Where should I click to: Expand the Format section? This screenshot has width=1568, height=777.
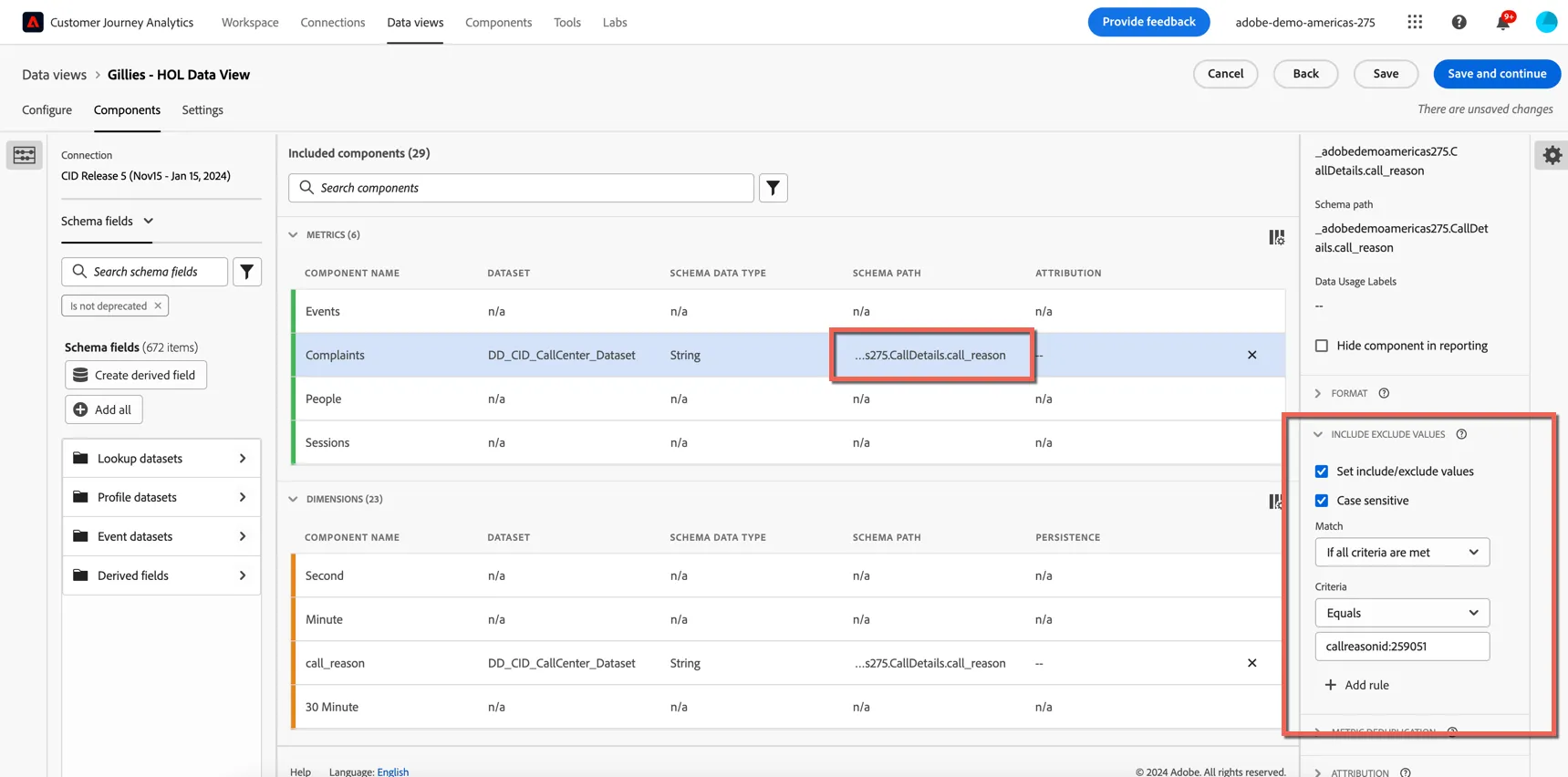[1318, 393]
